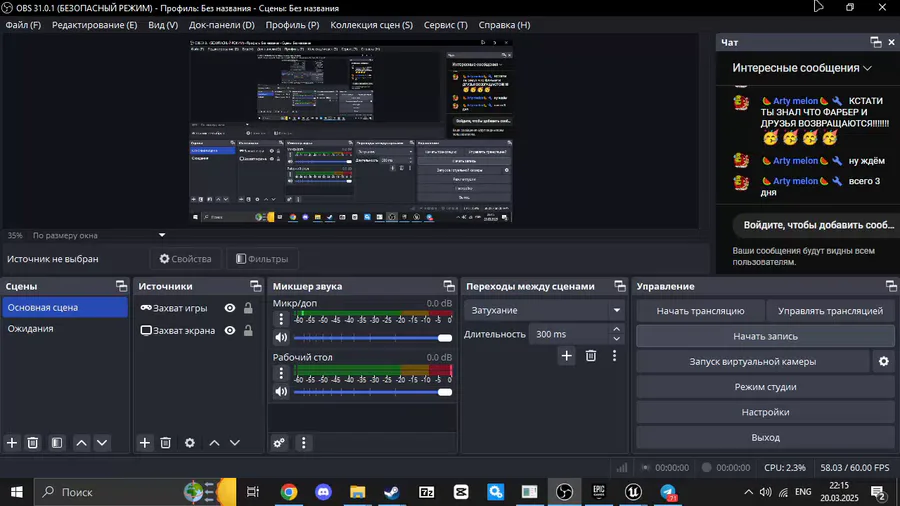Open virtual camera settings gear

coord(884,361)
